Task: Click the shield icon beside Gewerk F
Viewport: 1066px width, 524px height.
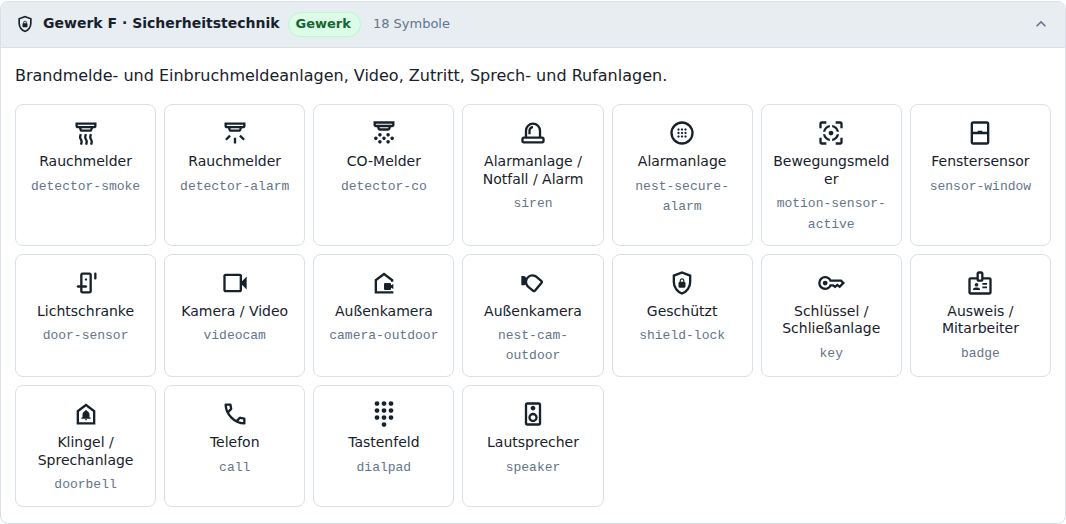Action: click(25, 24)
